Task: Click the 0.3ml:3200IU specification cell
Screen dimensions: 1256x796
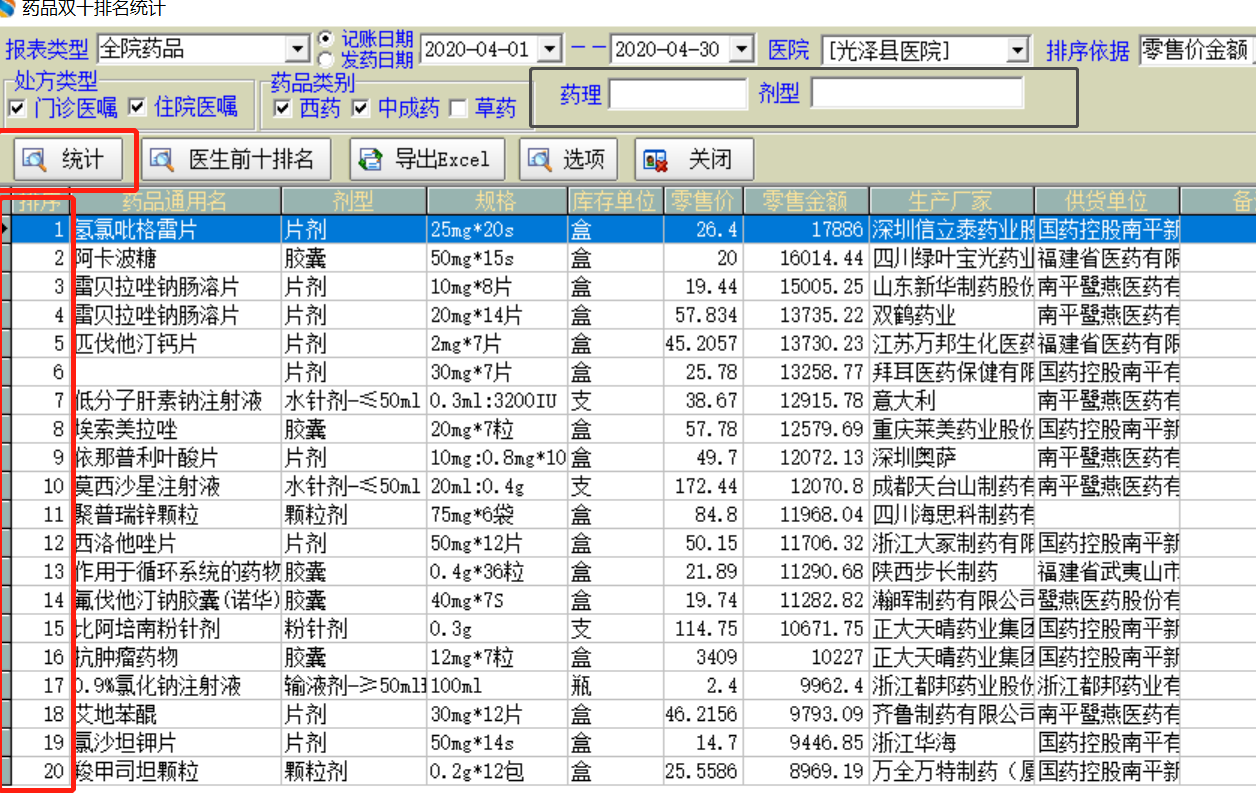Action: tap(497, 401)
